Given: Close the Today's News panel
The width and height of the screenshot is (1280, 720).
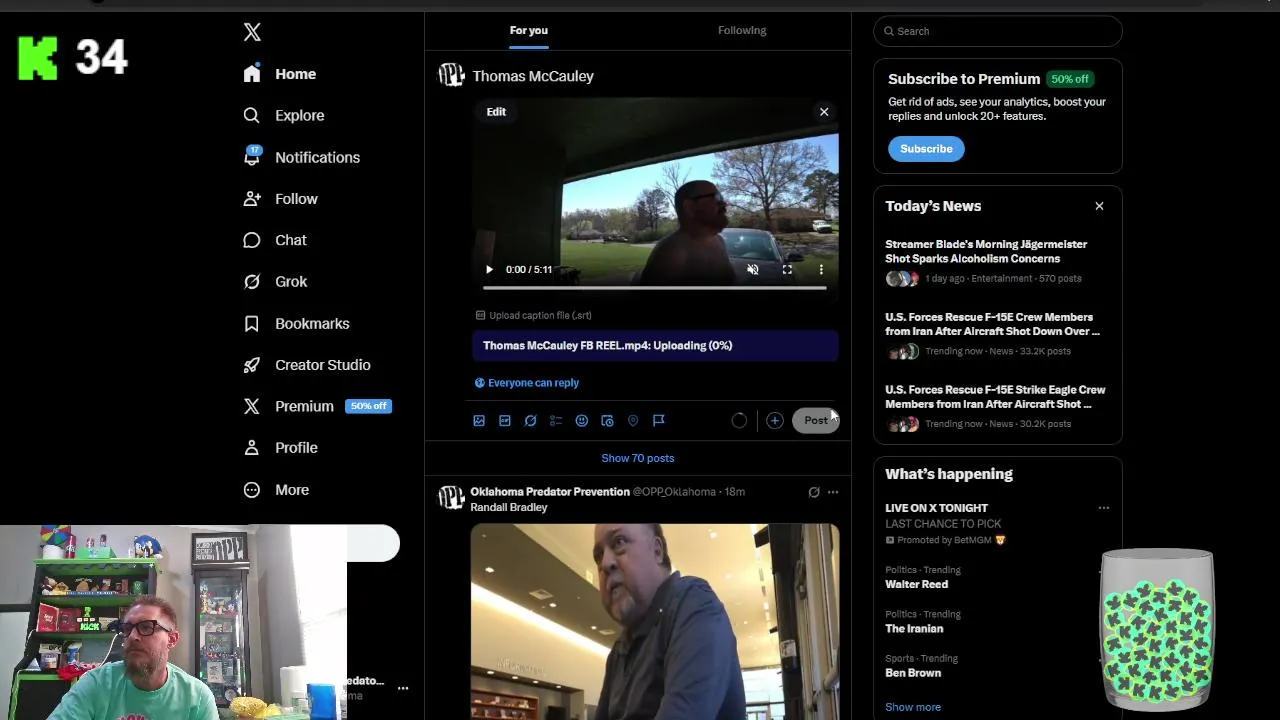Looking at the screenshot, I should pyautogui.click(x=1099, y=206).
